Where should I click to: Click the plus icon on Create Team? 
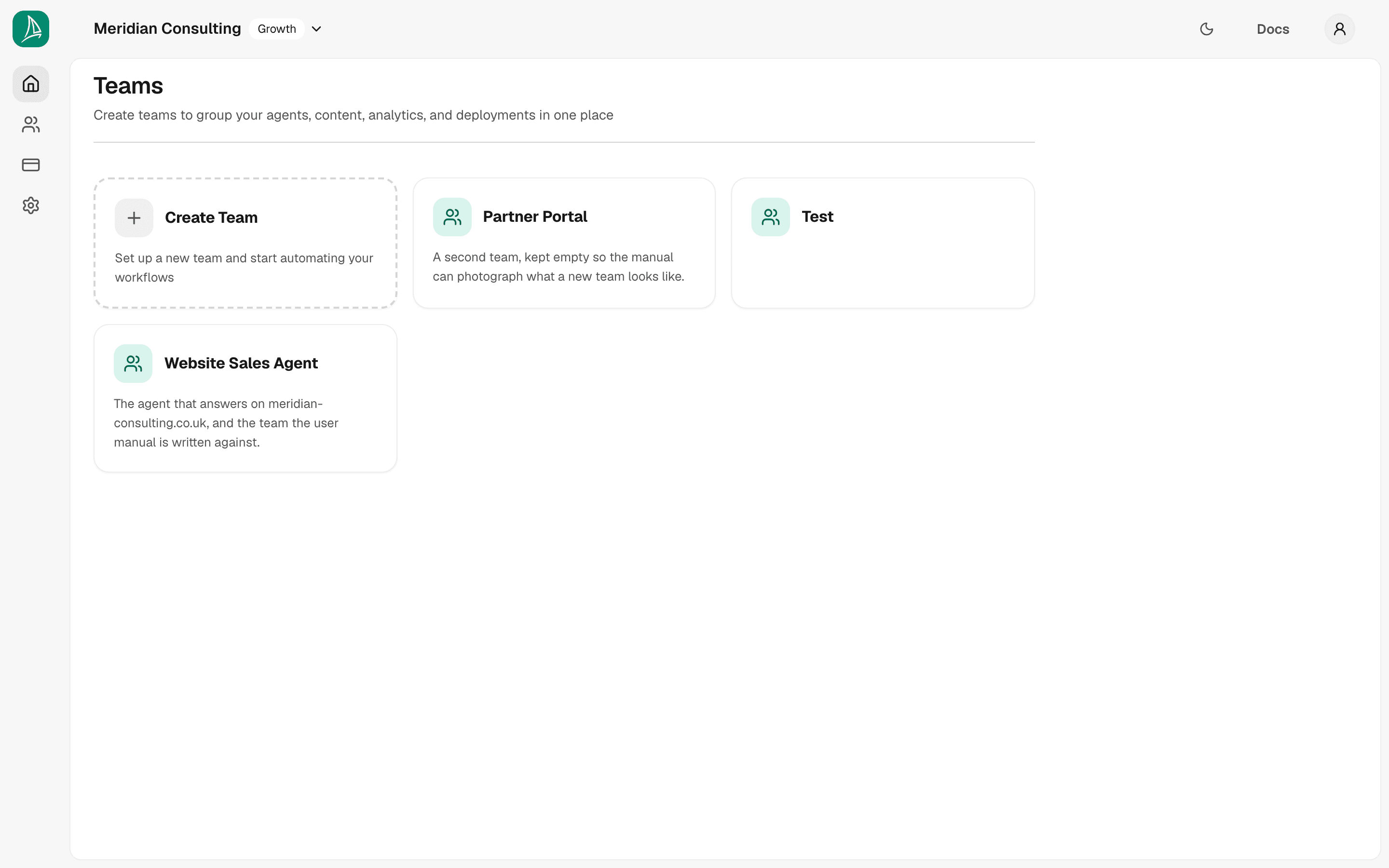pos(134,217)
